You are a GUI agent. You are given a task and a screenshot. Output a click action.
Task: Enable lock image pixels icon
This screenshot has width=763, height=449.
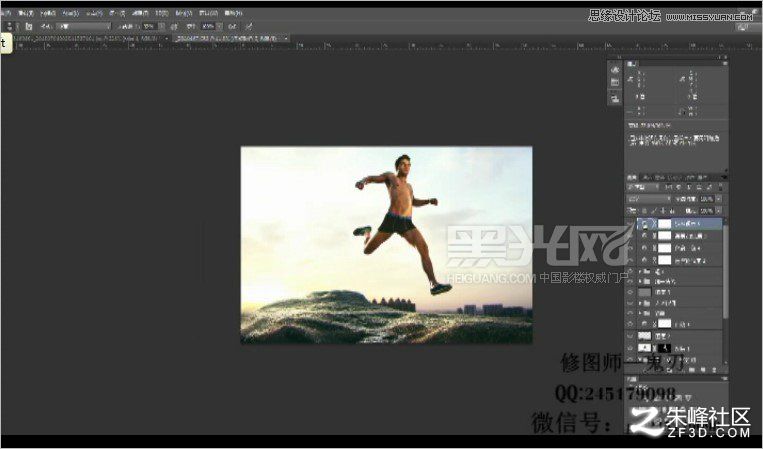pos(654,211)
